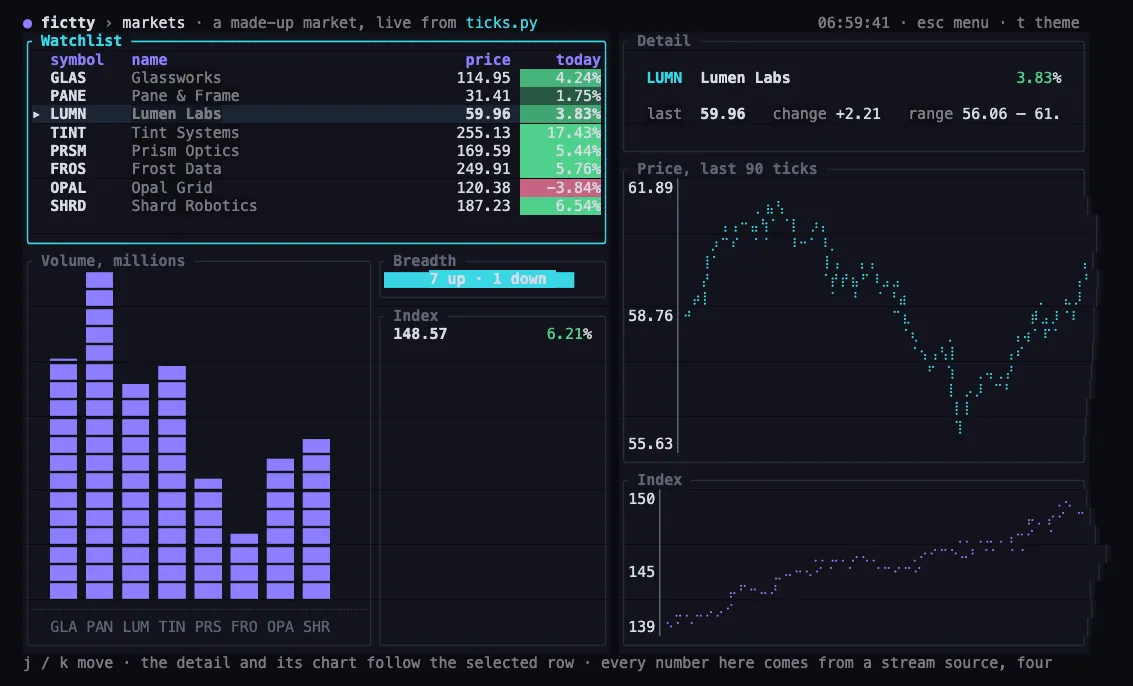Click the Detail panel title
This screenshot has height=686, width=1133.
(663, 40)
